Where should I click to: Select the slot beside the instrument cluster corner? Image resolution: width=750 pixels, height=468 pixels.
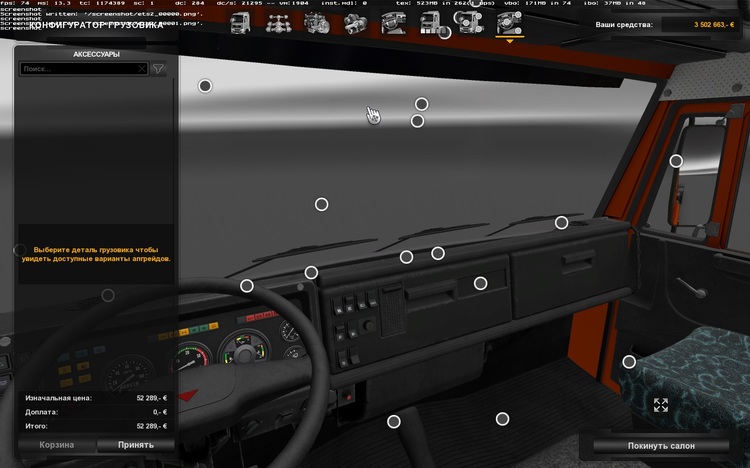pos(311,272)
